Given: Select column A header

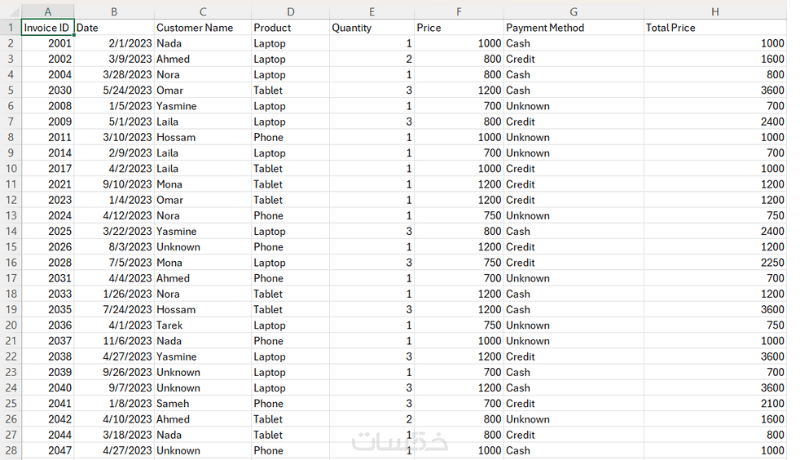Looking at the screenshot, I should [47, 12].
